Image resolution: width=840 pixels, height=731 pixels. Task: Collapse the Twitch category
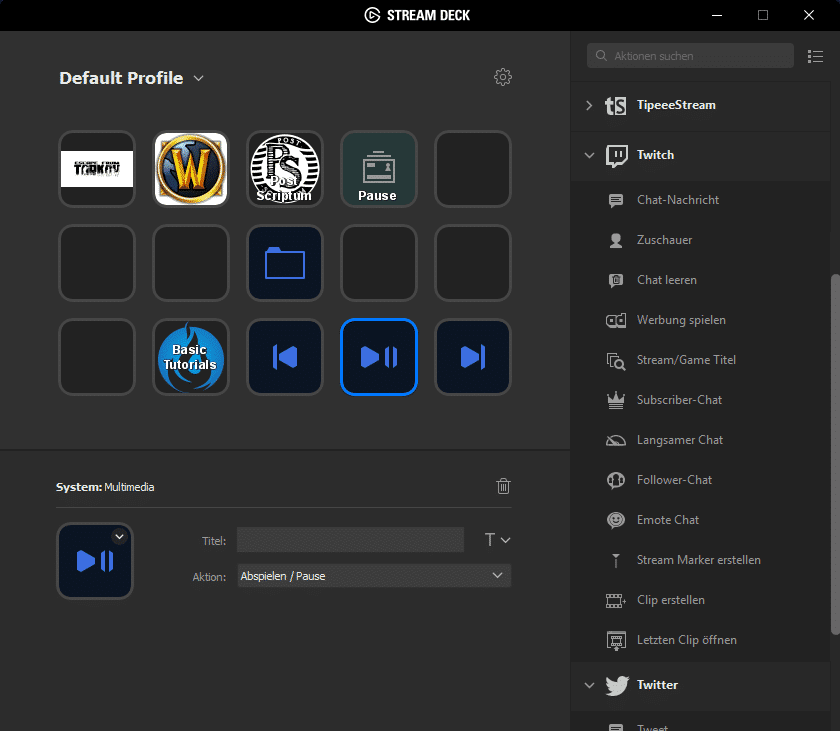pos(588,155)
